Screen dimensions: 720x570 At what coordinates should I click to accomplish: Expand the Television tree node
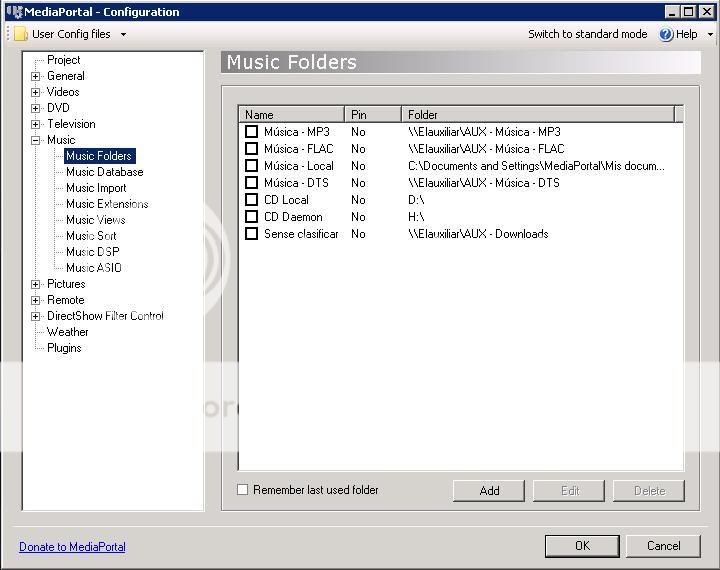coord(35,124)
